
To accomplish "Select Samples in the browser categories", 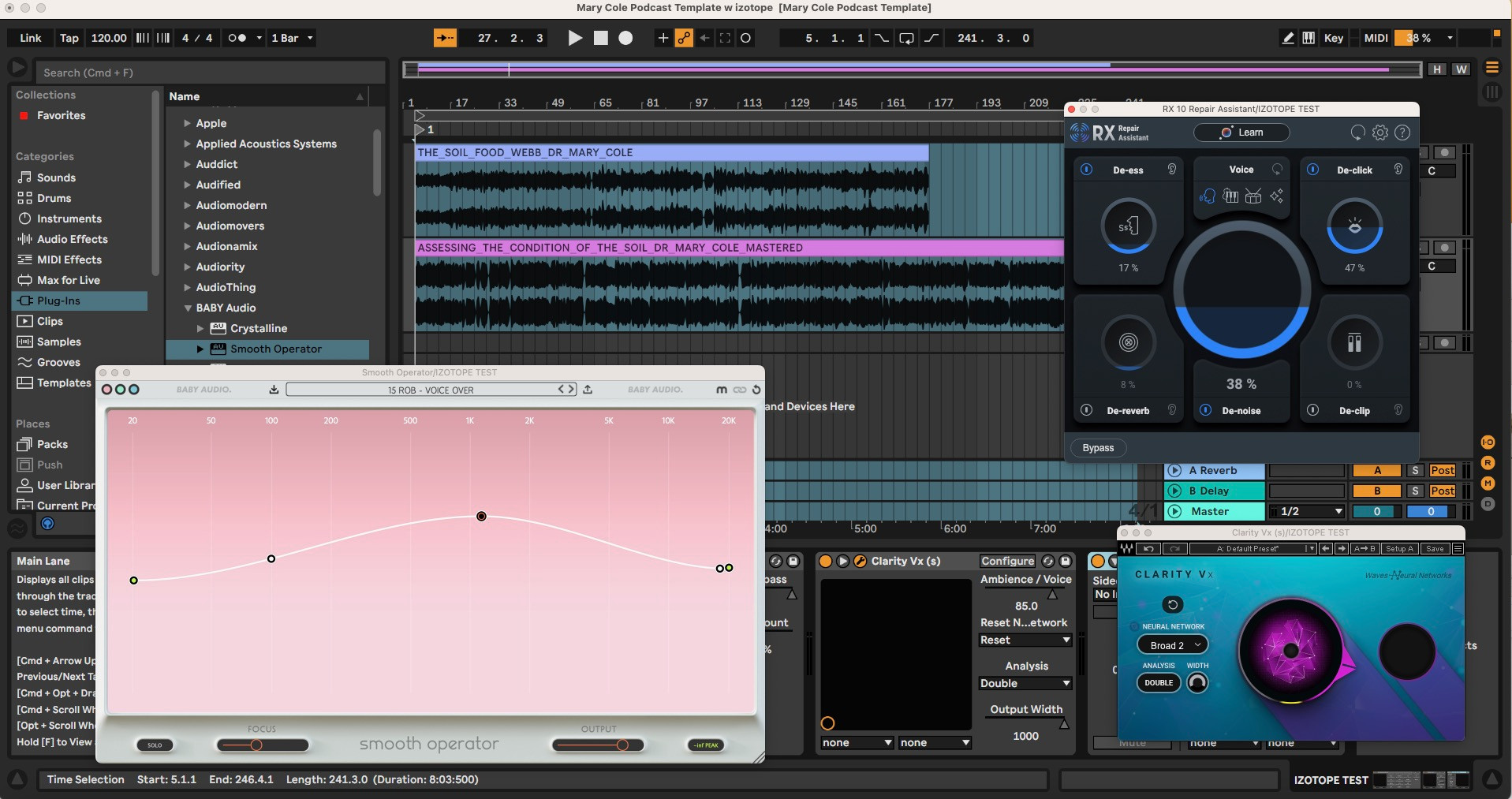I will [58, 342].
